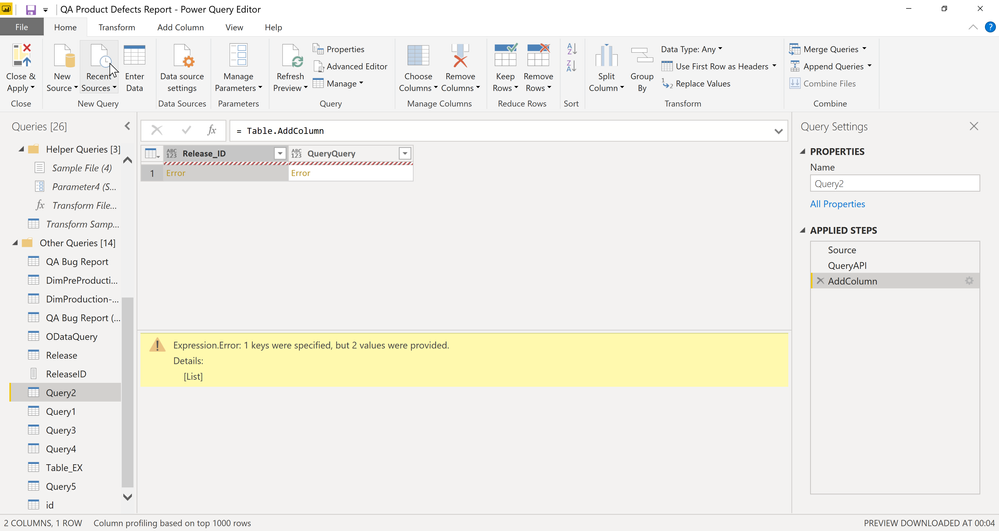
Task: Open Data source settings
Action: point(182,69)
